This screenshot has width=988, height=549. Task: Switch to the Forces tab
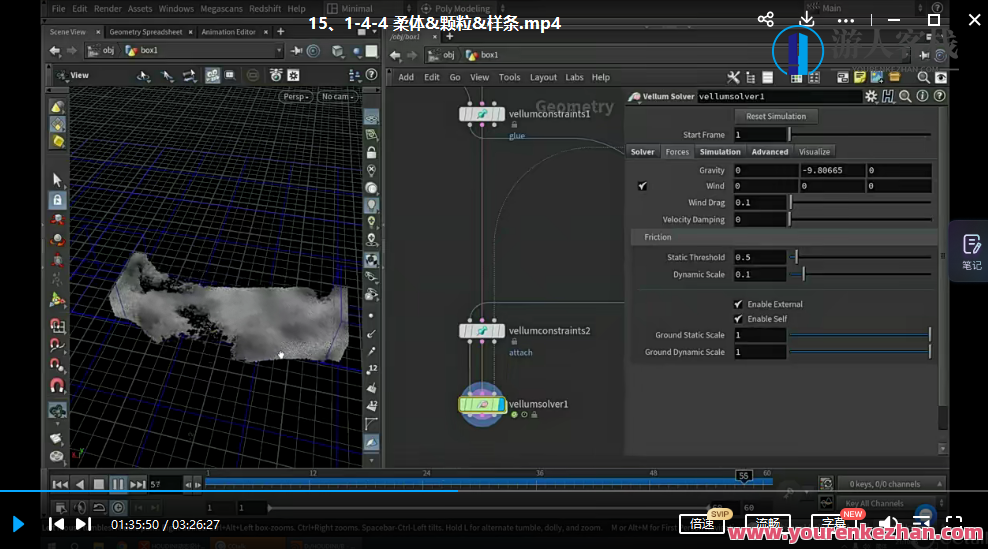click(677, 152)
